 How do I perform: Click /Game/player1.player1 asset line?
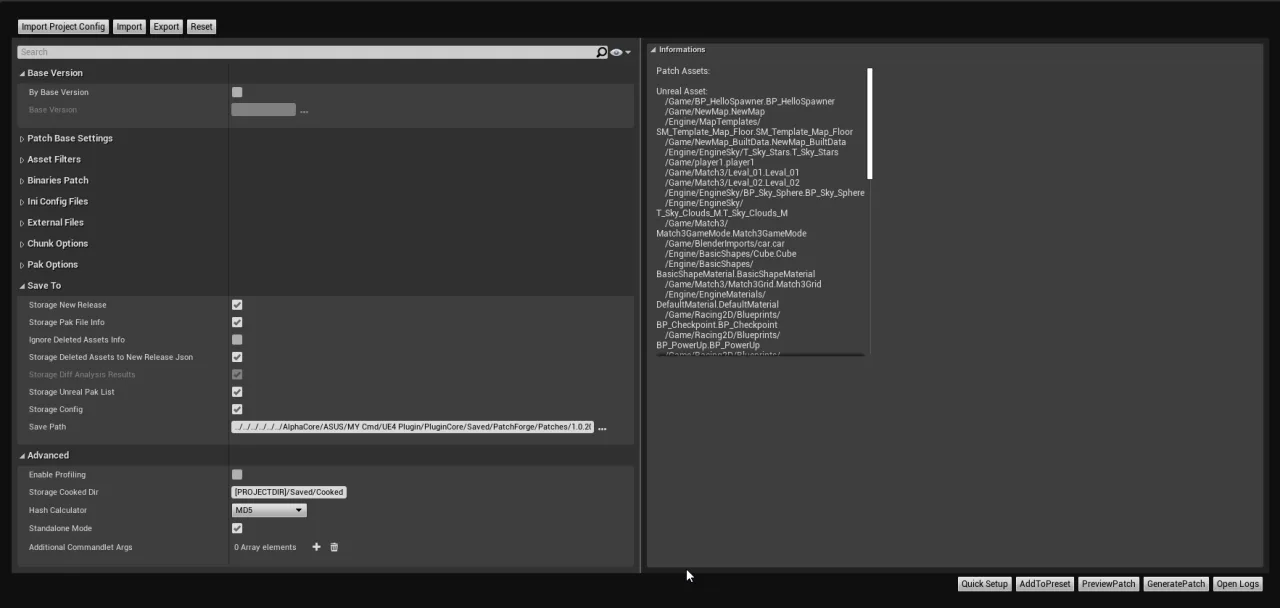coord(709,162)
